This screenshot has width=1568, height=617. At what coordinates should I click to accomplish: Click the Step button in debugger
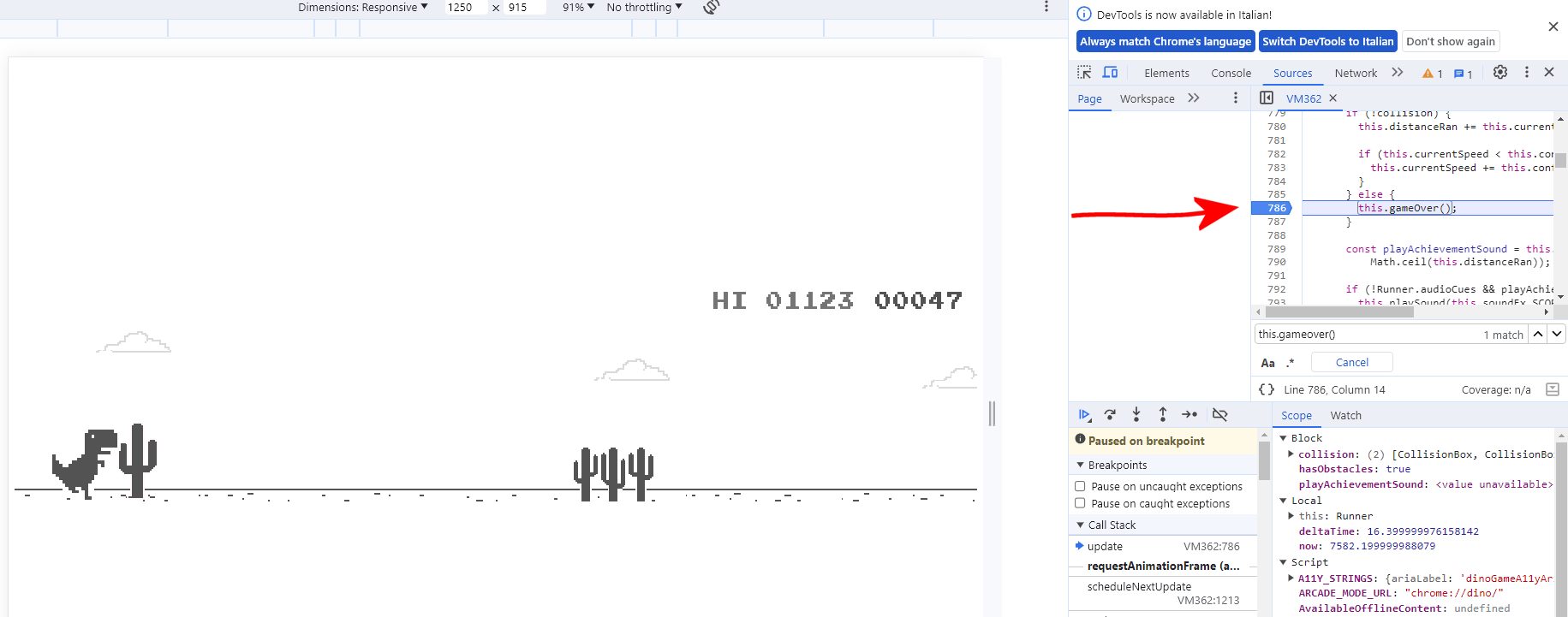[x=1189, y=415]
